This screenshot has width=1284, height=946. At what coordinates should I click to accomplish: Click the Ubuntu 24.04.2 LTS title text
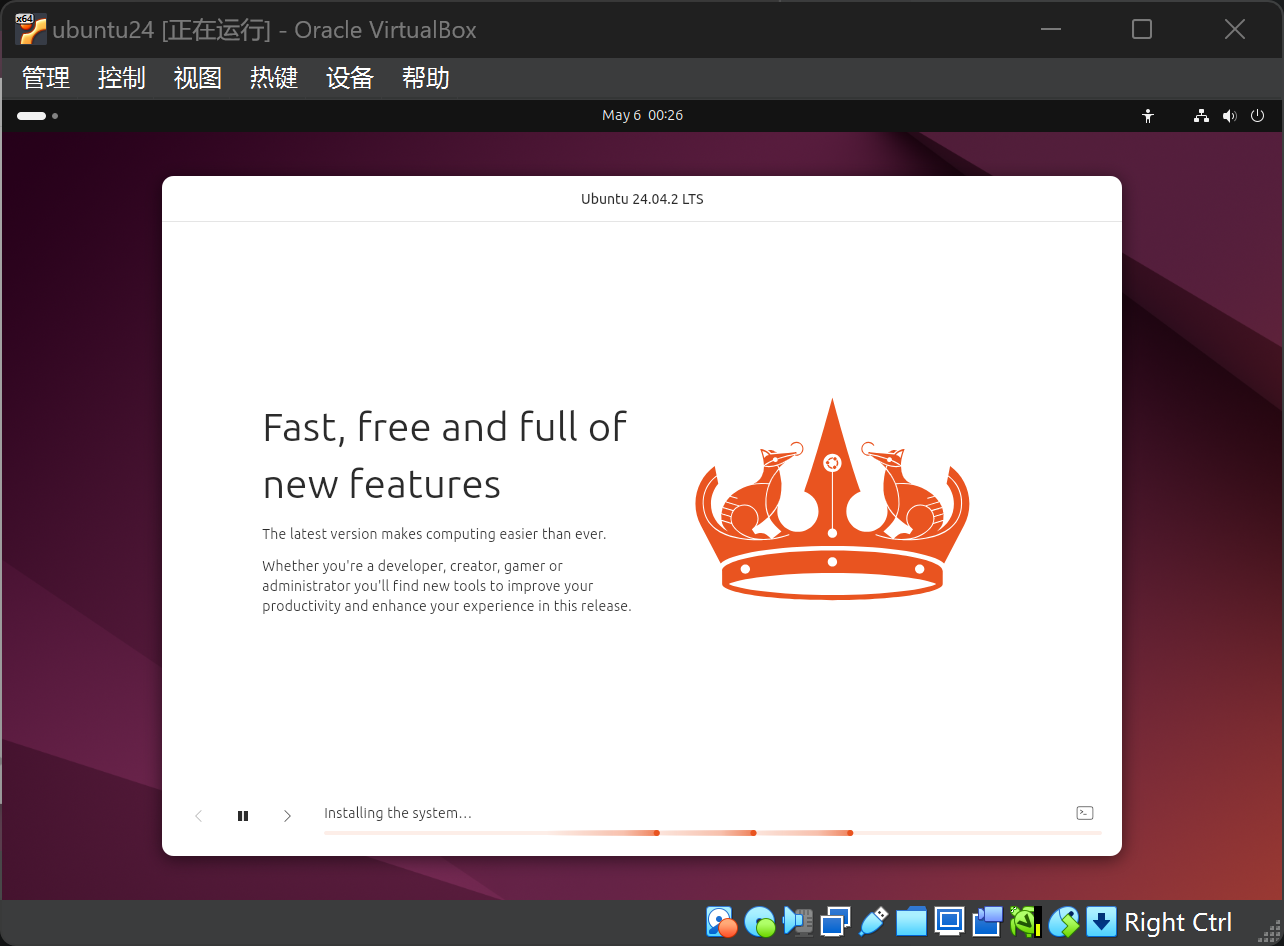click(642, 199)
